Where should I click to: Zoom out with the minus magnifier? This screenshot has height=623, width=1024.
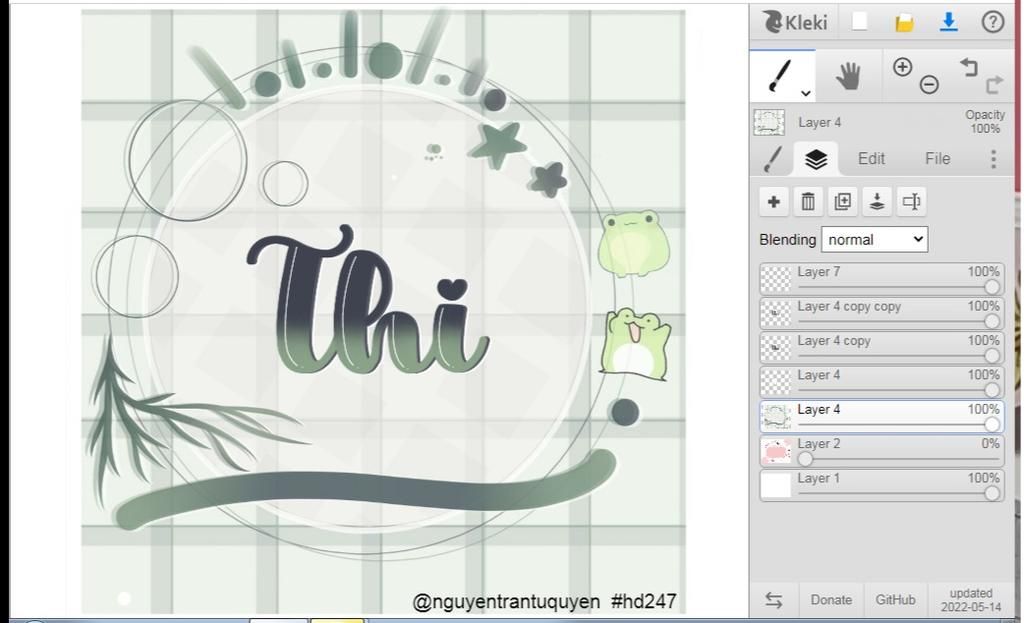point(929,84)
